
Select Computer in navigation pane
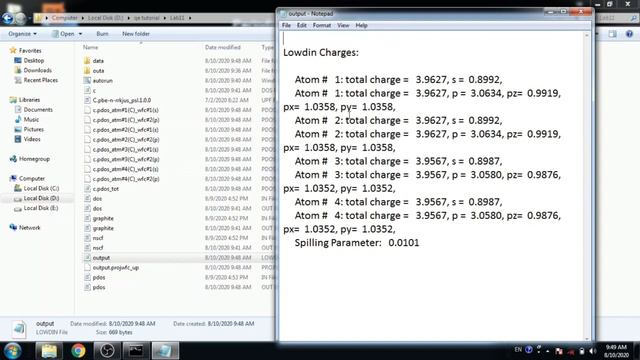[x=32, y=178]
